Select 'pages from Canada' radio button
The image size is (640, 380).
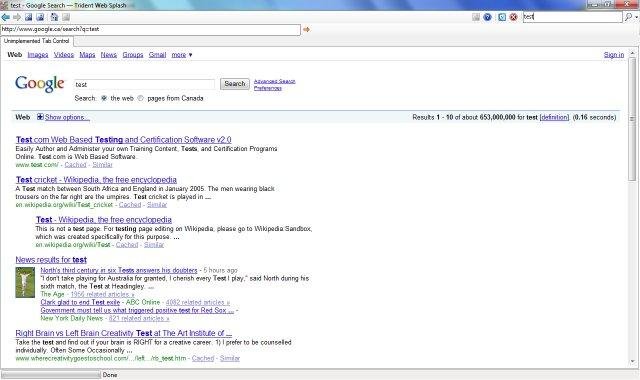tap(140, 98)
